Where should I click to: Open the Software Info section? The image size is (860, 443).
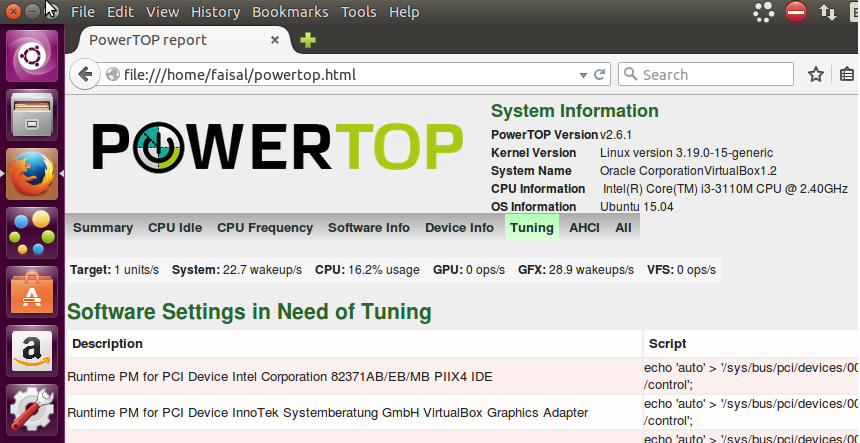click(x=369, y=228)
